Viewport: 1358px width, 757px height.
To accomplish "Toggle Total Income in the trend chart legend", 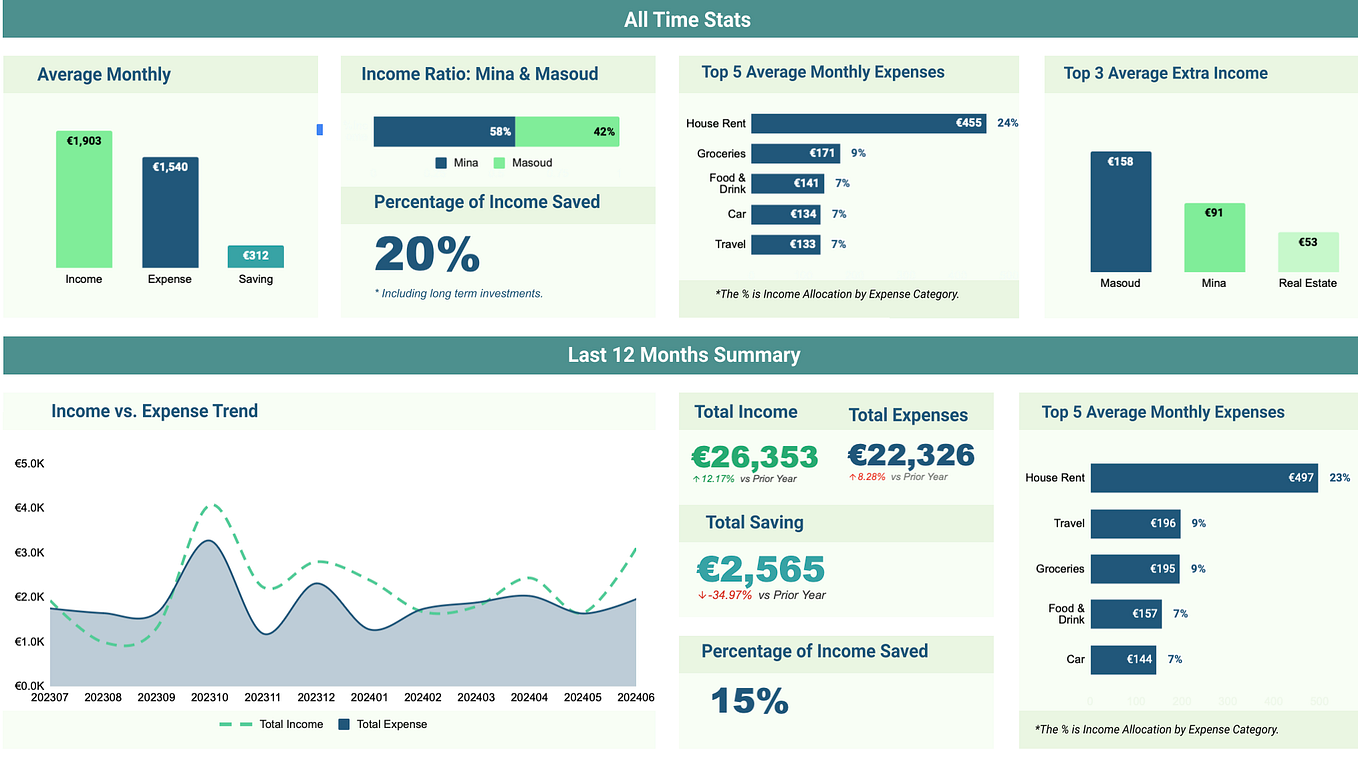I will point(288,724).
